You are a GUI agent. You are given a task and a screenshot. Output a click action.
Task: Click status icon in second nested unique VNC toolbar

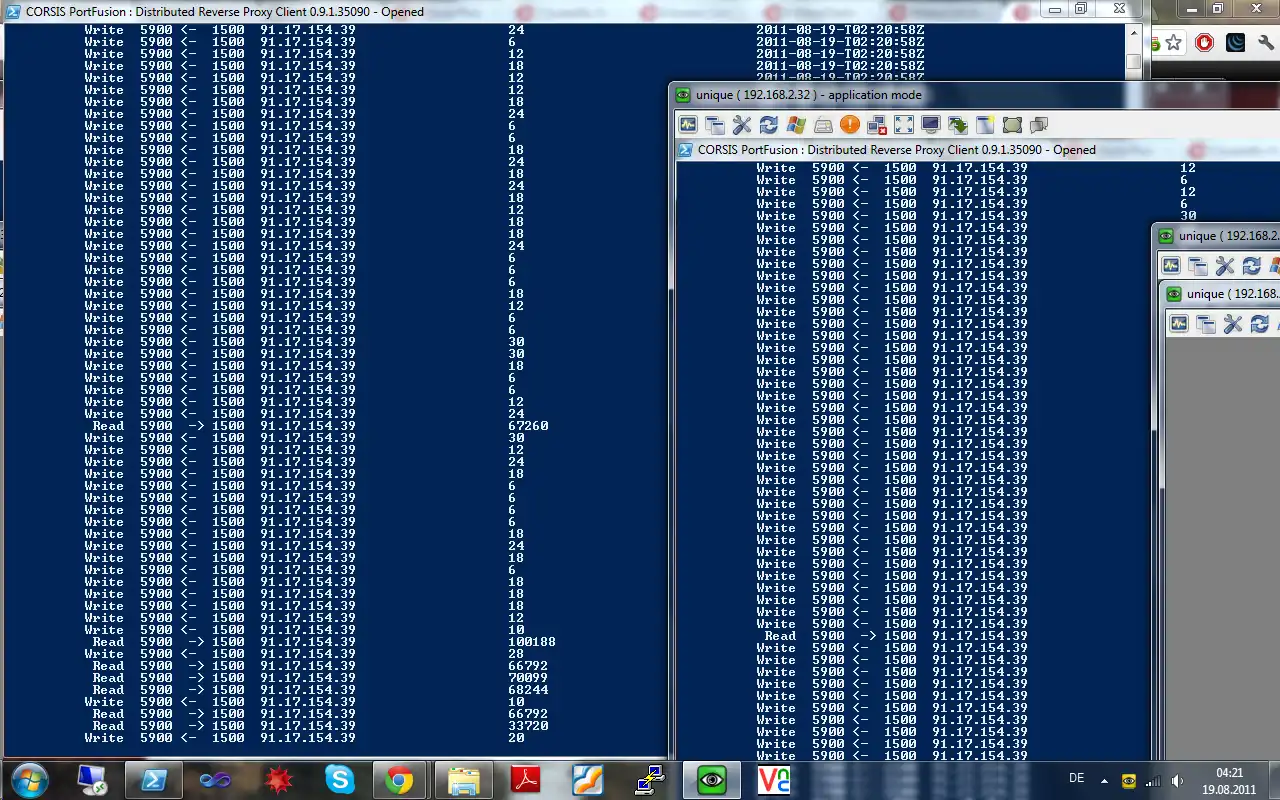click(x=1171, y=266)
